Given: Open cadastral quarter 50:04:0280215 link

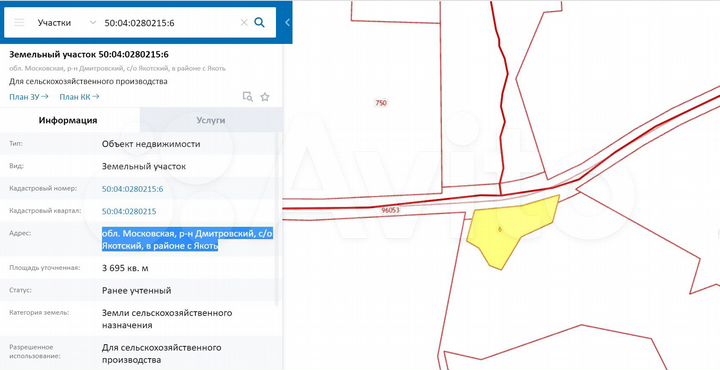Looking at the screenshot, I should pyautogui.click(x=129, y=211).
